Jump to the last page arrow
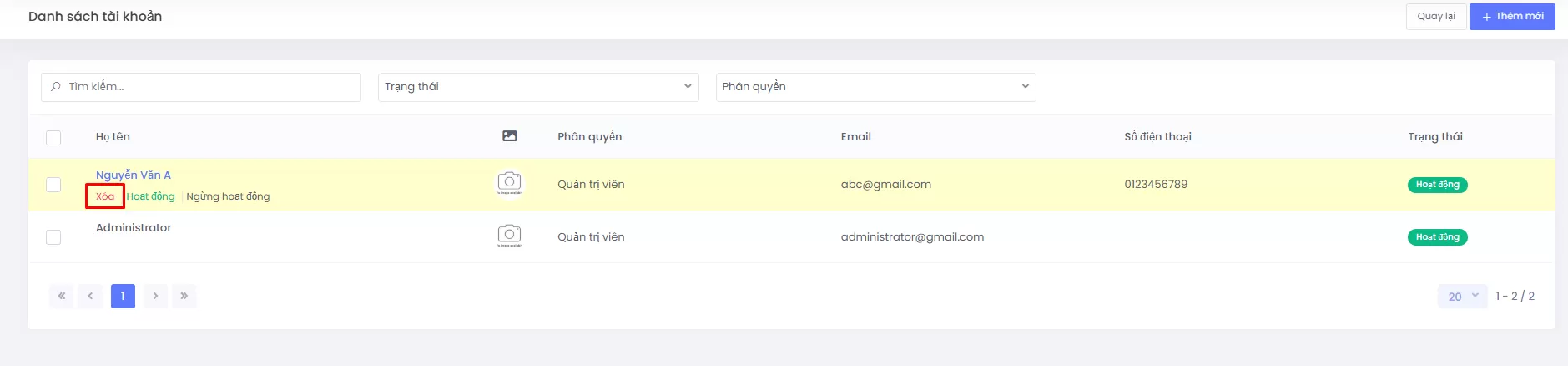Screen dimensions: 1568x366 point(184,296)
